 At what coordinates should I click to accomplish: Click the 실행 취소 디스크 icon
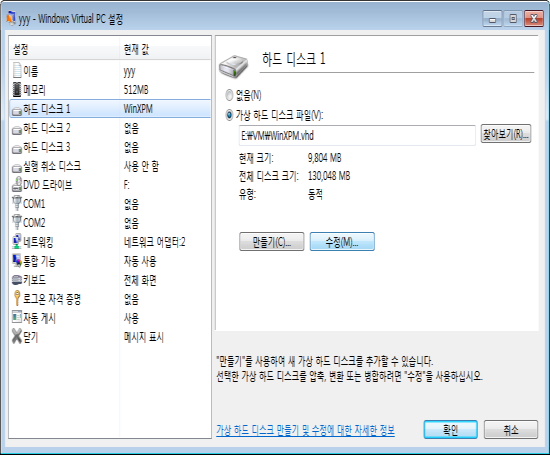click(17, 168)
